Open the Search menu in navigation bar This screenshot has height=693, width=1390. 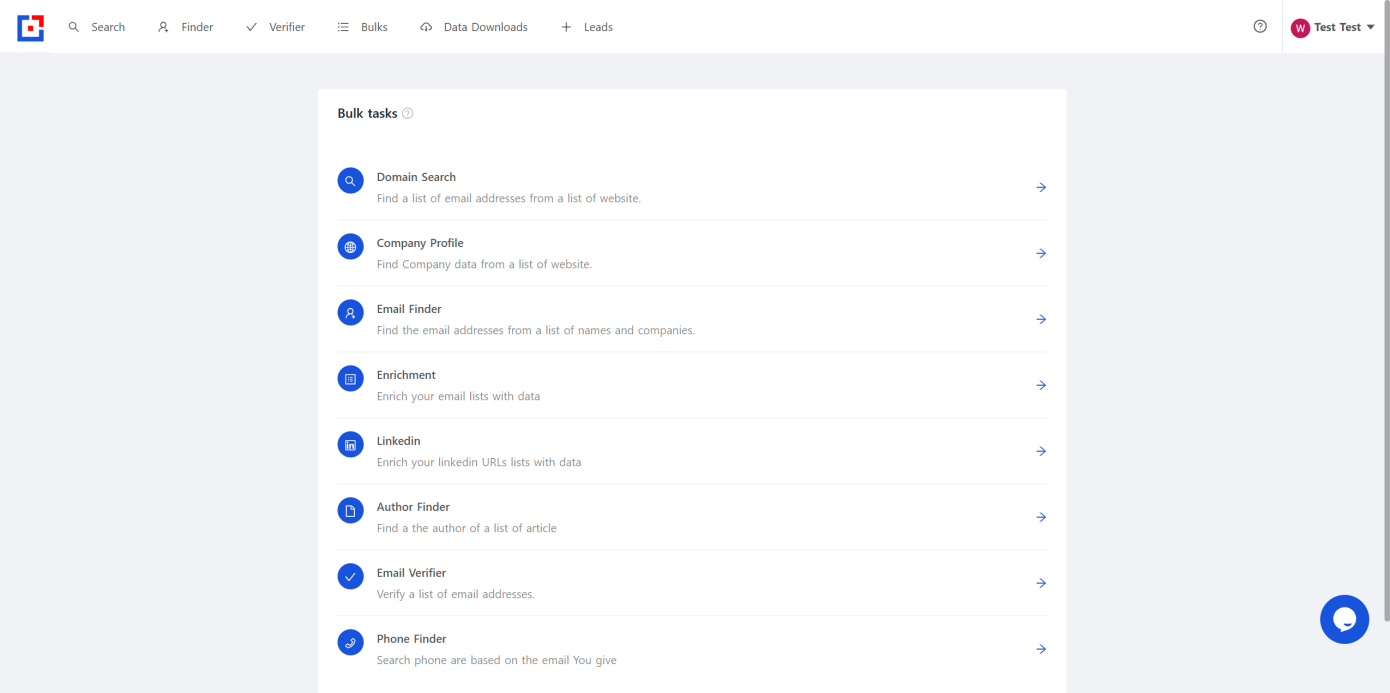click(97, 27)
